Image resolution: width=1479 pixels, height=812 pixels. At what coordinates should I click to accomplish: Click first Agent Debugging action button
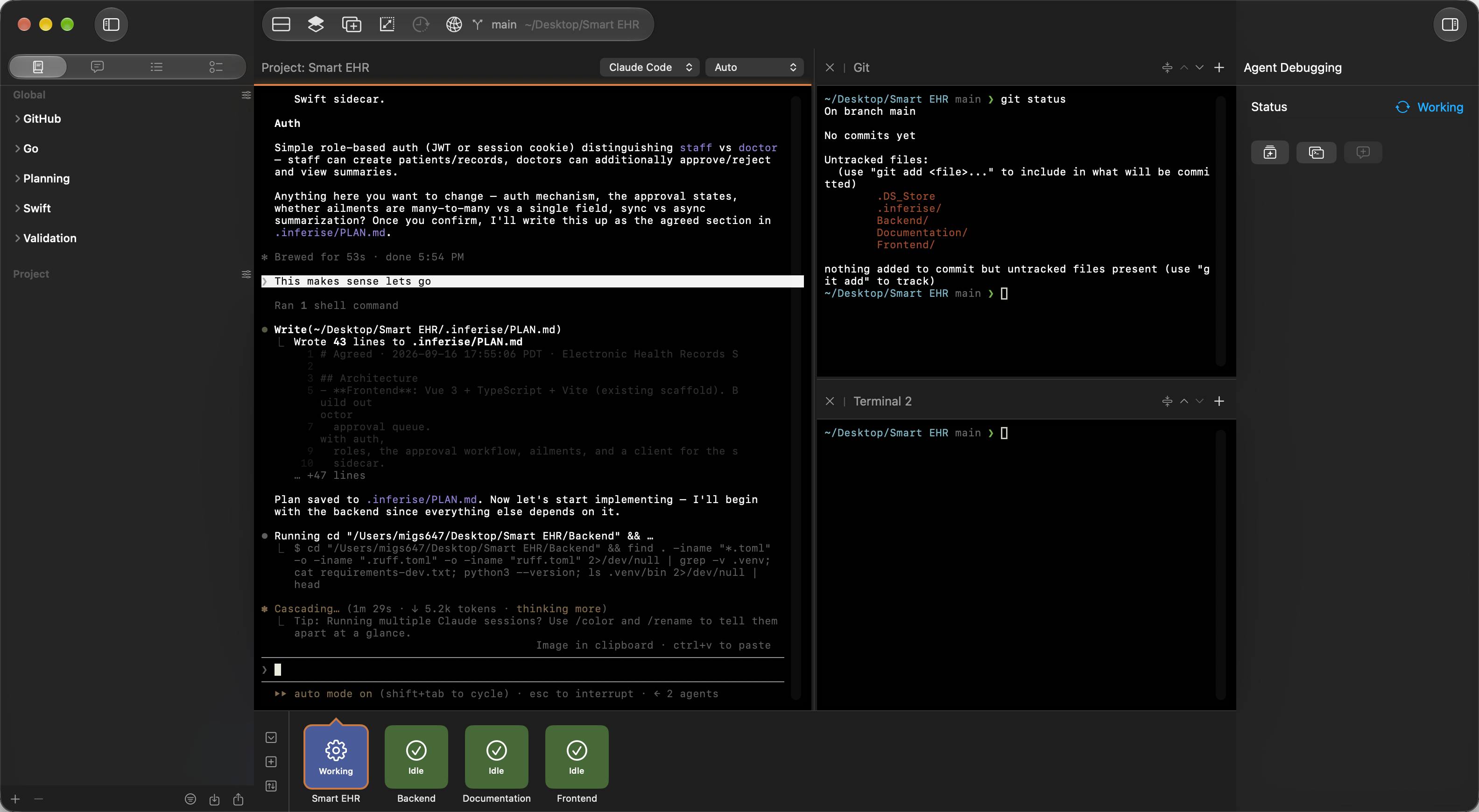click(x=1269, y=152)
